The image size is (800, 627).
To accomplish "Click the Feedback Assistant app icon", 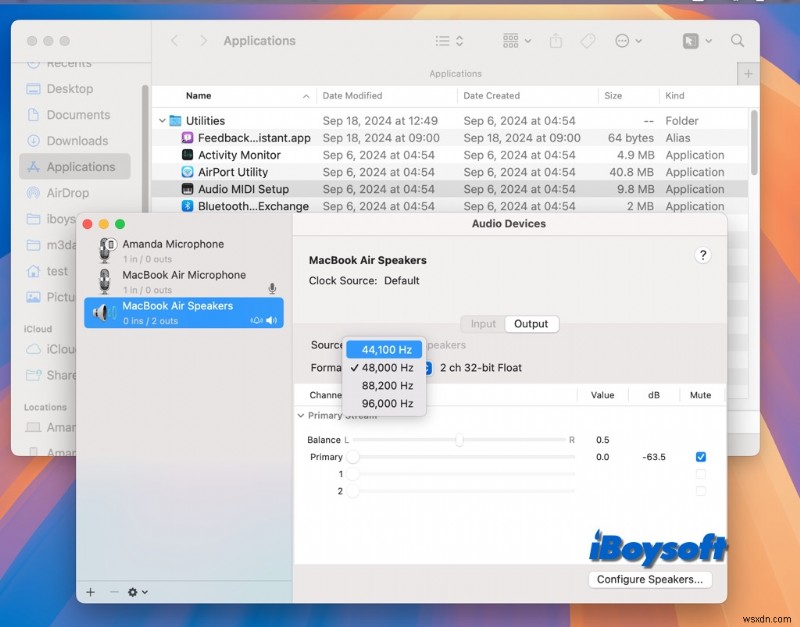I will point(187,138).
